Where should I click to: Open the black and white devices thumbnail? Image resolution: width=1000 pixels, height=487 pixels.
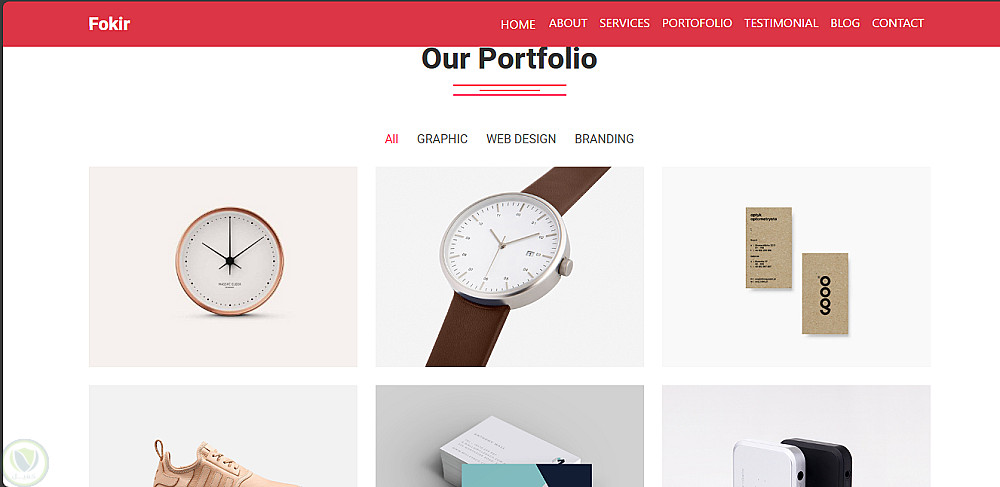point(796,436)
